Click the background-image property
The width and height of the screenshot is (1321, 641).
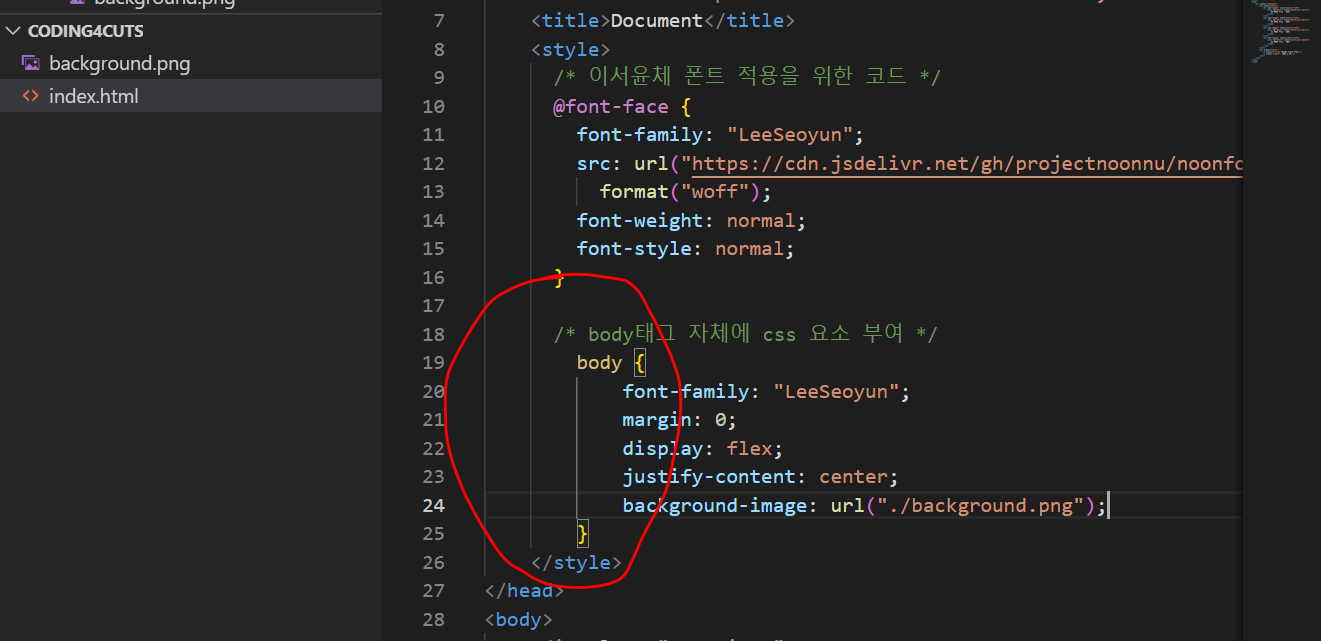[x=714, y=505]
